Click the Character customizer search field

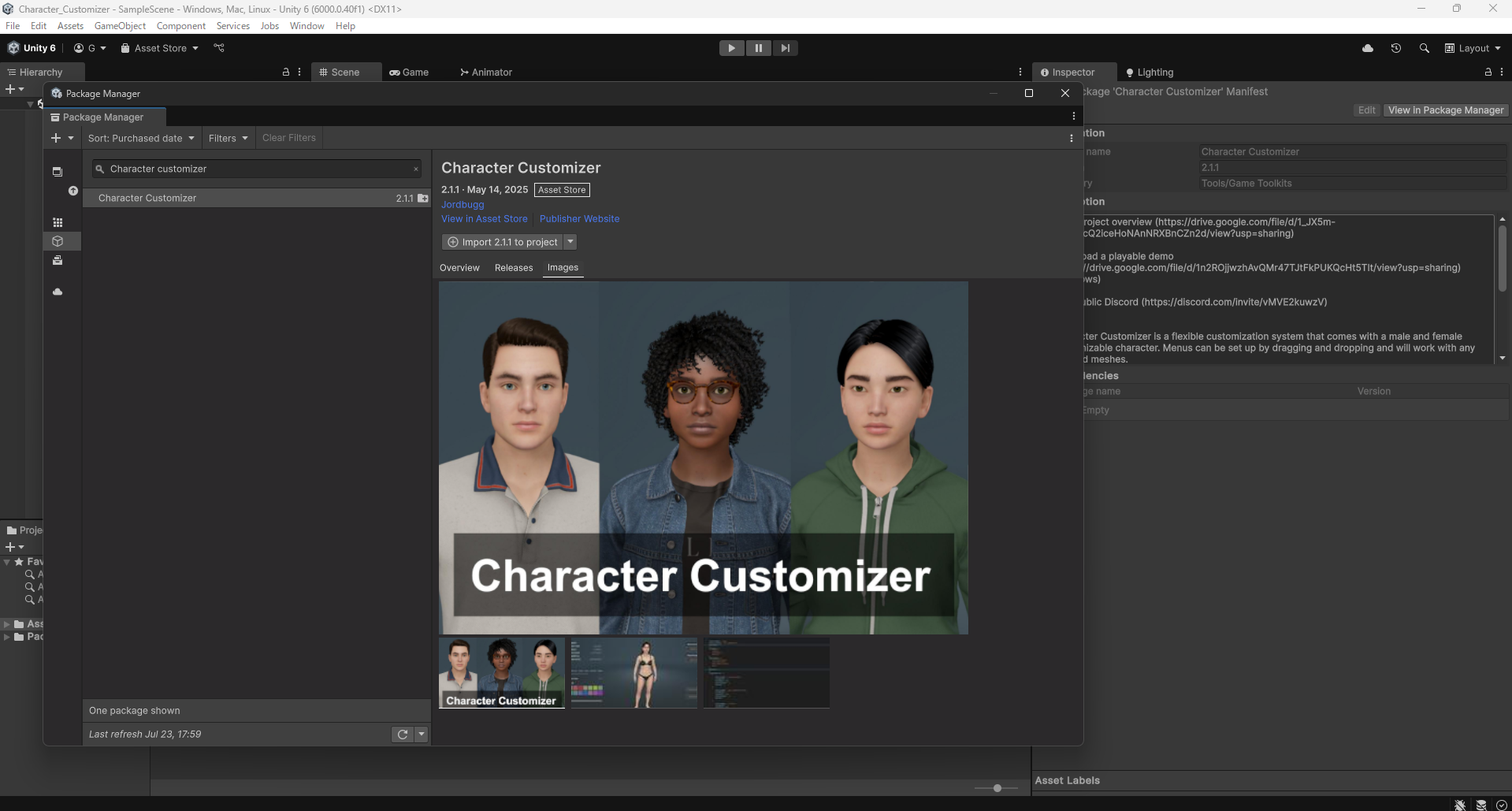click(x=257, y=169)
